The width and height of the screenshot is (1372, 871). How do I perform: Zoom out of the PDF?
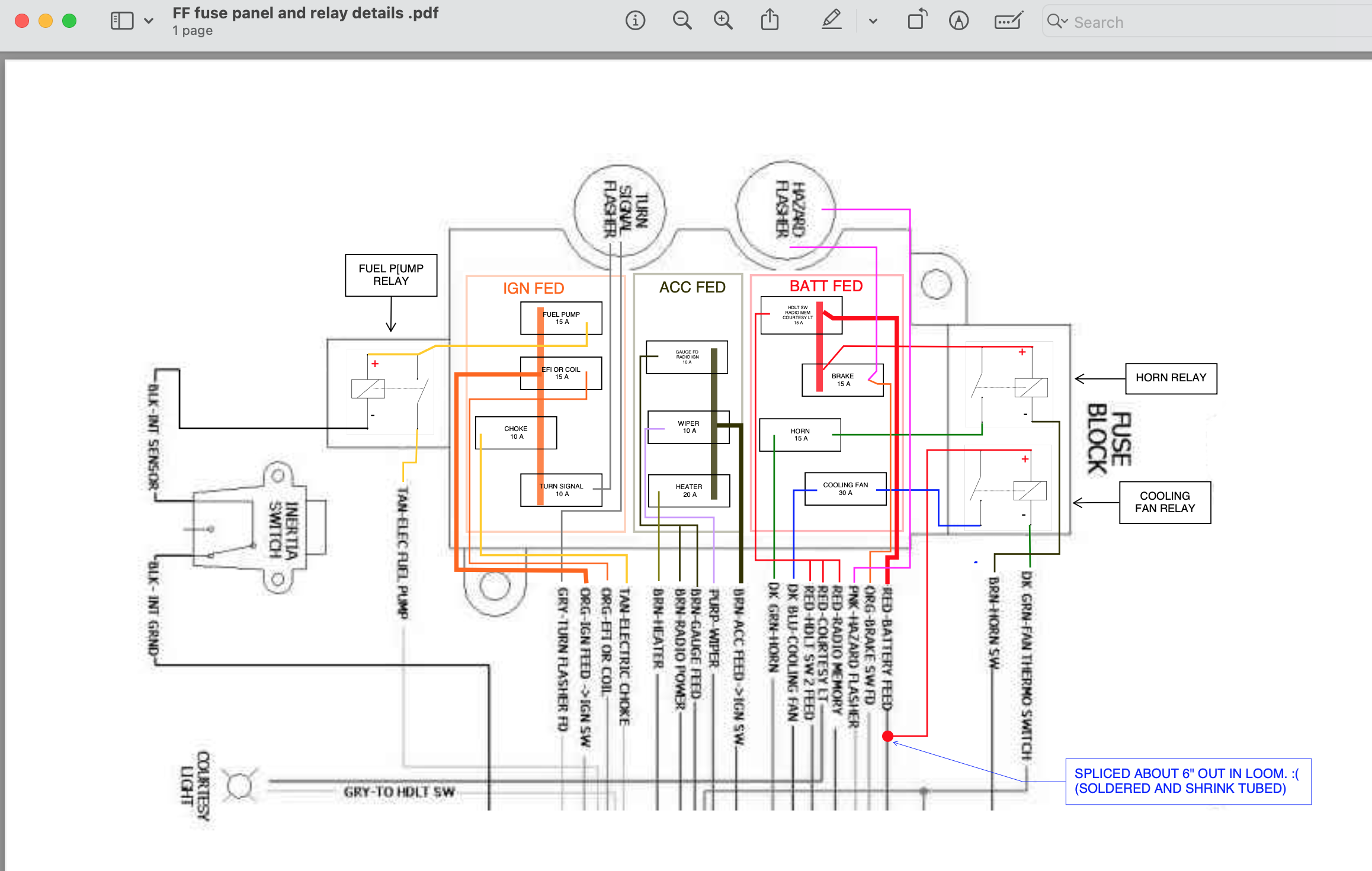point(682,21)
